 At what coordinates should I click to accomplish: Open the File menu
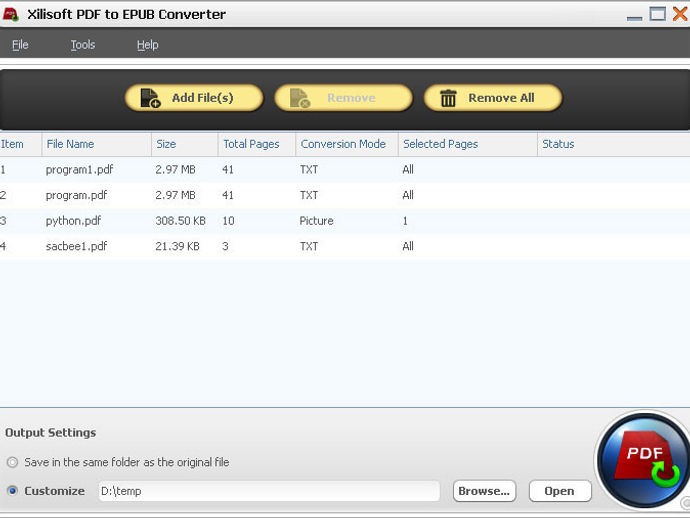[20, 45]
